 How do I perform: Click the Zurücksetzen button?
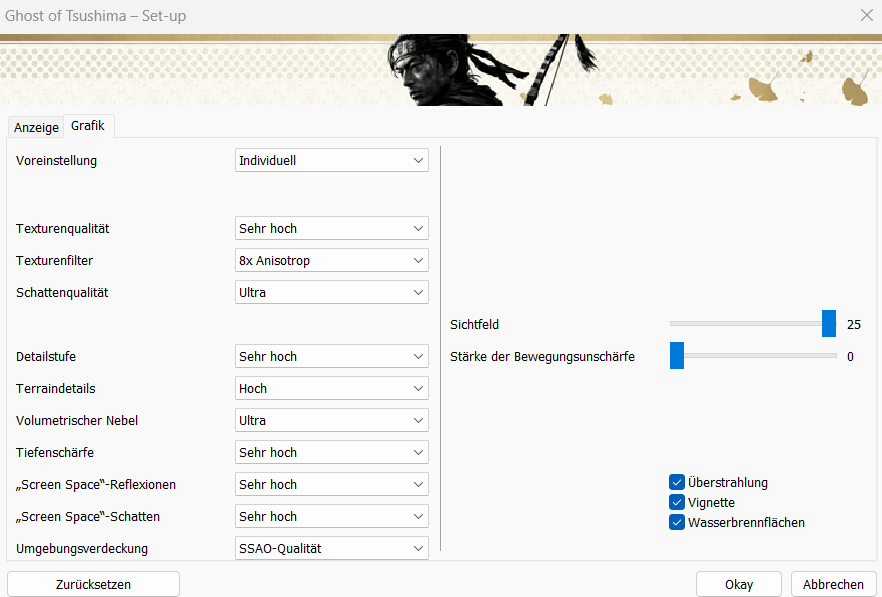click(x=93, y=584)
